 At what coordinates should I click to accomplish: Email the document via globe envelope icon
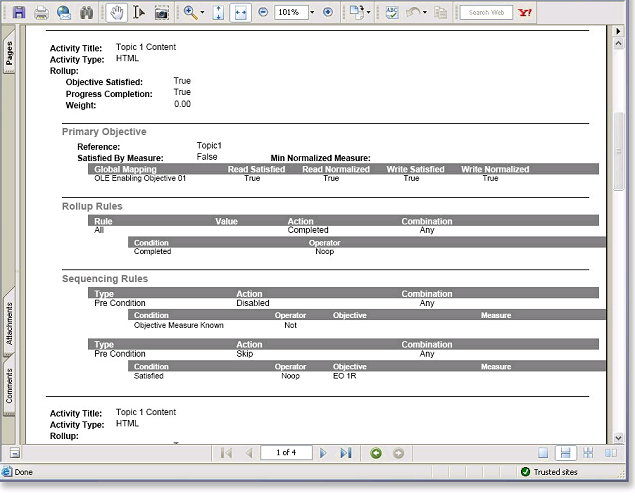click(64, 13)
